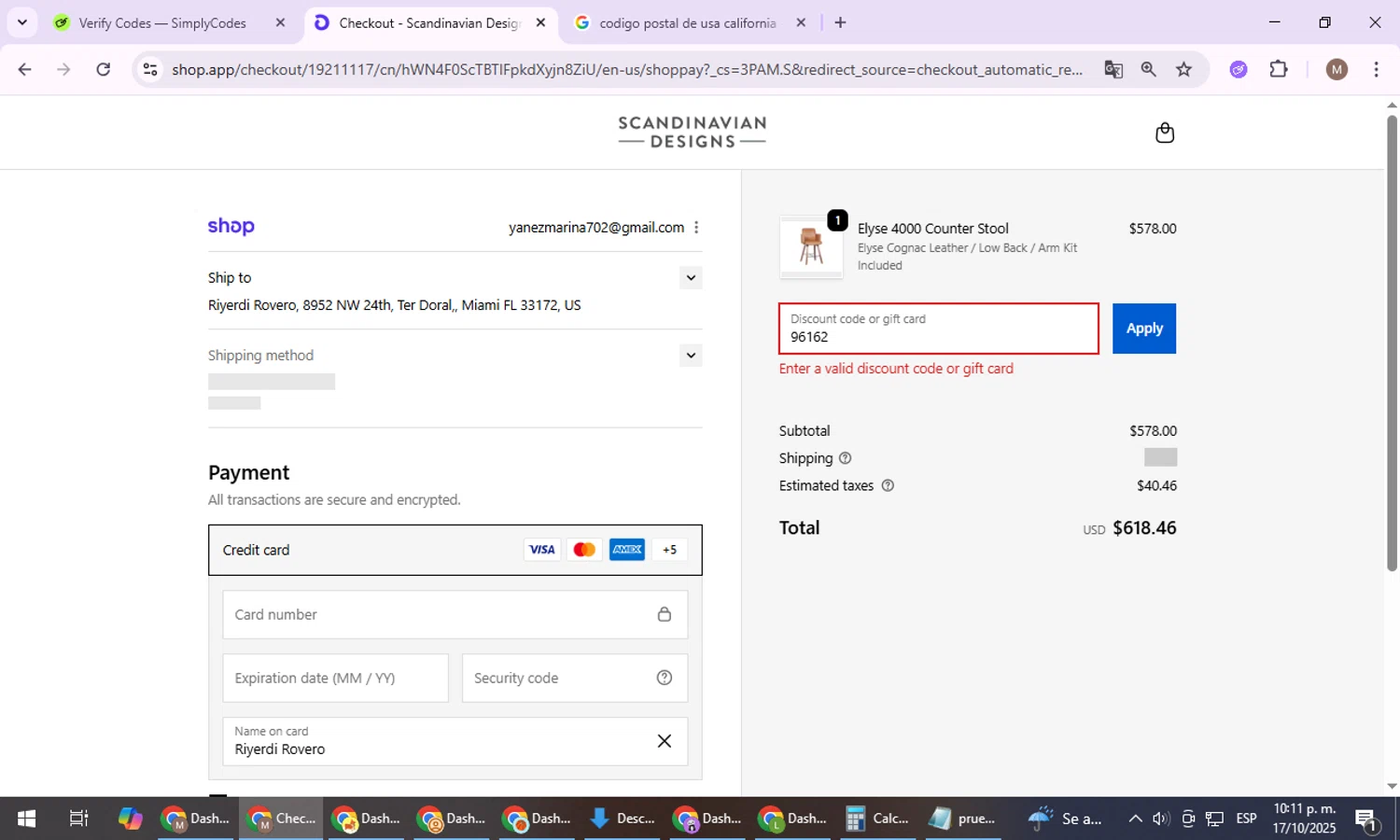Click the Name on card field
The height and width of the screenshot is (840, 1400).
tap(455, 741)
